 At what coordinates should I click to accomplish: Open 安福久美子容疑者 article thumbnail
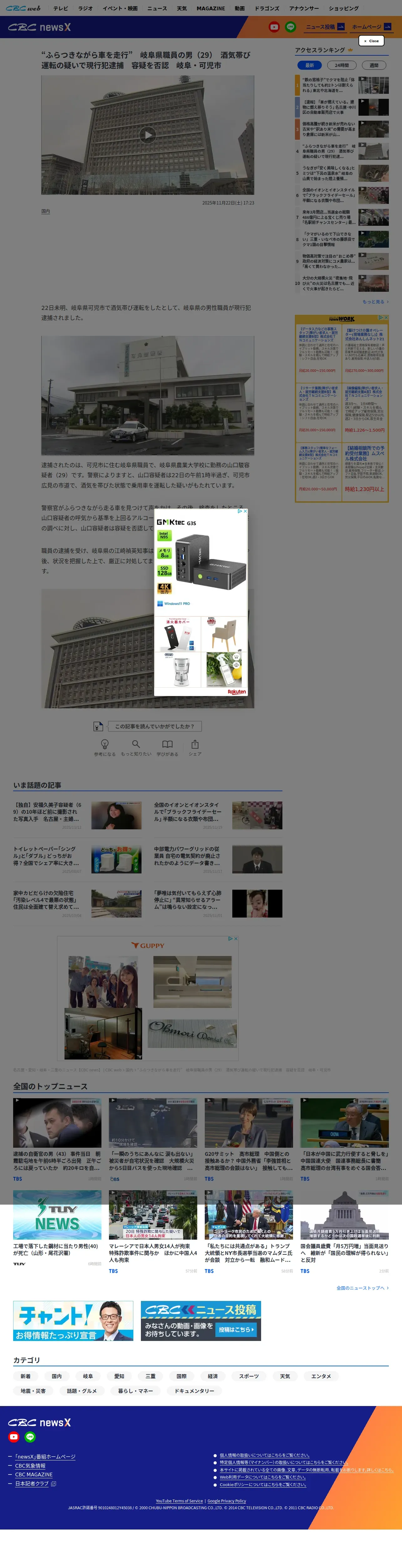(116, 815)
